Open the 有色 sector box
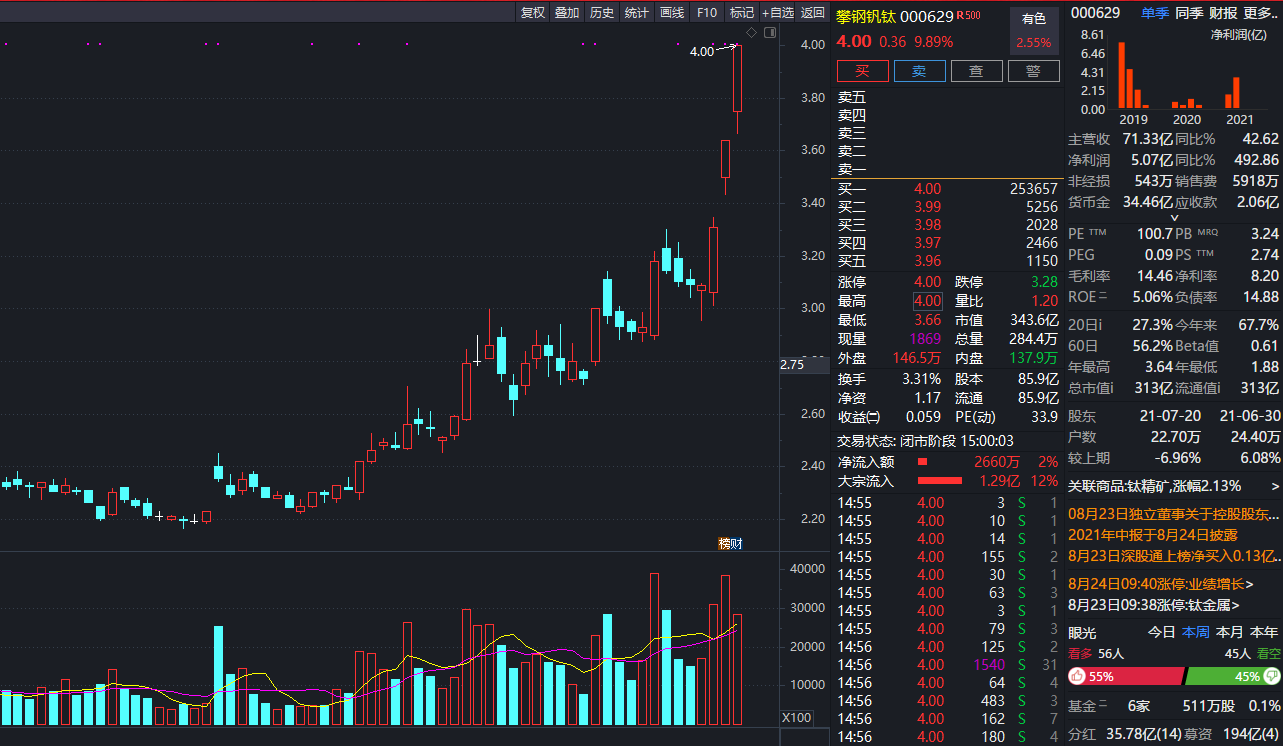1283x746 pixels. pos(1034,30)
